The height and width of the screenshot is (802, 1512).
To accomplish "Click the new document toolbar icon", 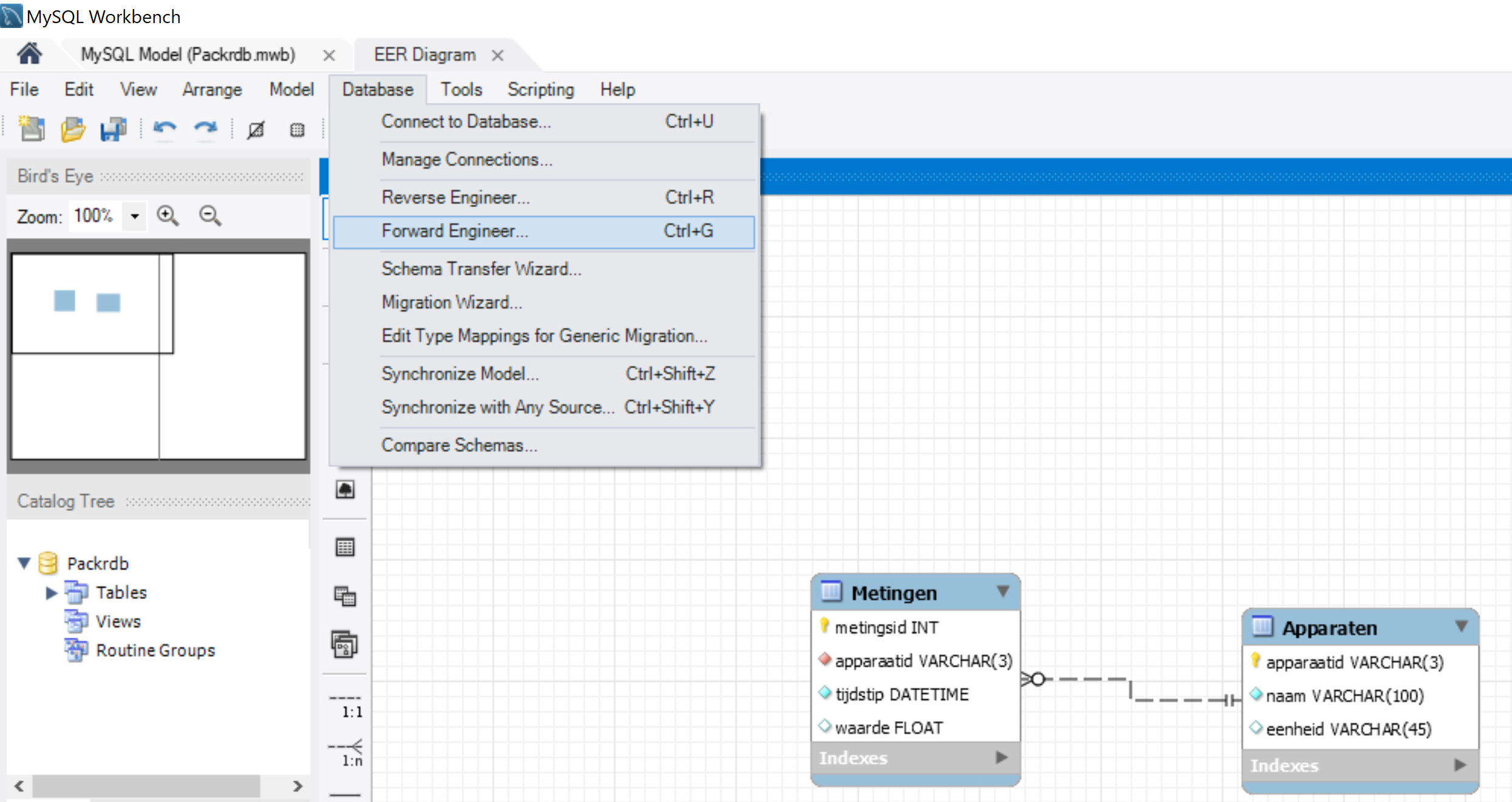I will (x=32, y=129).
